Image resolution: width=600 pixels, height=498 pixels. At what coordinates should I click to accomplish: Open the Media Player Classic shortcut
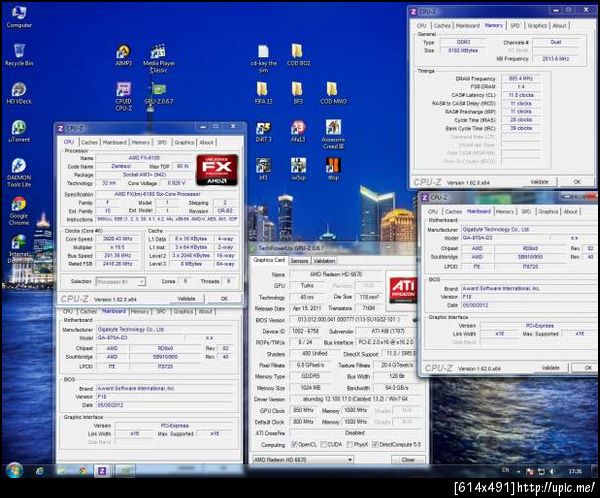[158, 58]
